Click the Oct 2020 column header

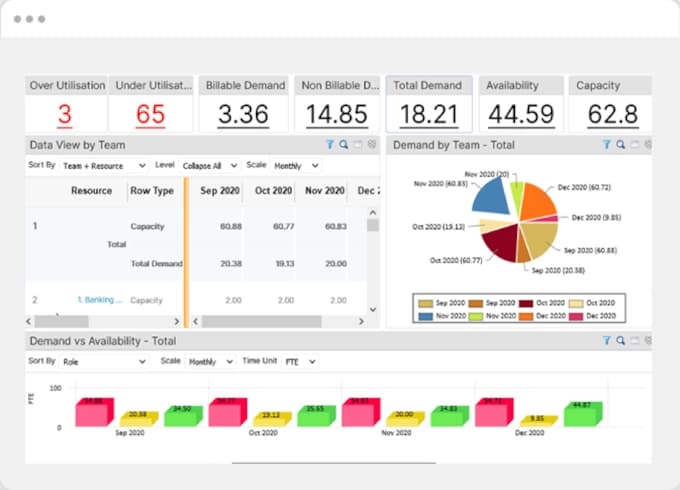coord(273,190)
